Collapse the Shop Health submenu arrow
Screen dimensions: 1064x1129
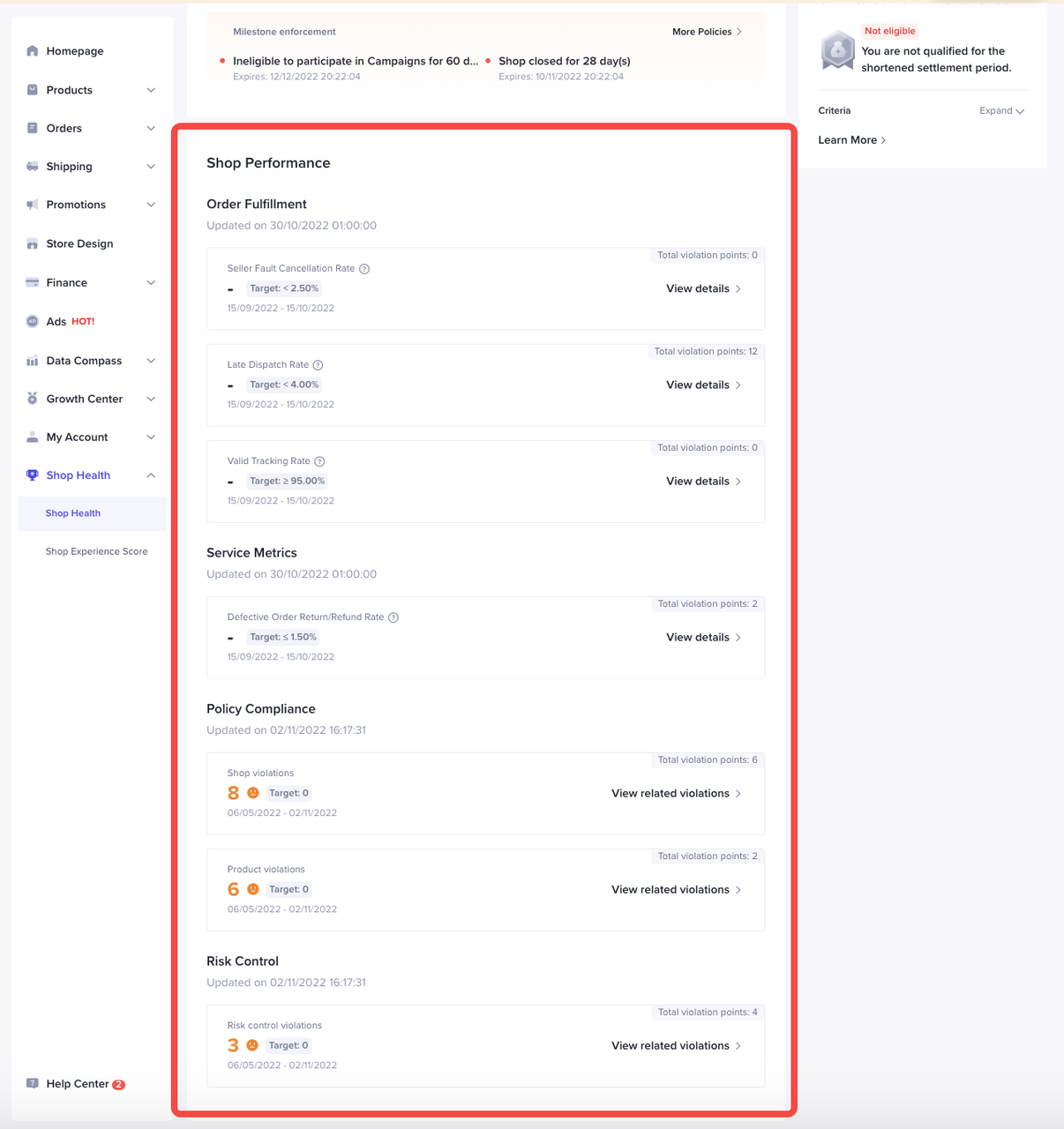click(151, 475)
